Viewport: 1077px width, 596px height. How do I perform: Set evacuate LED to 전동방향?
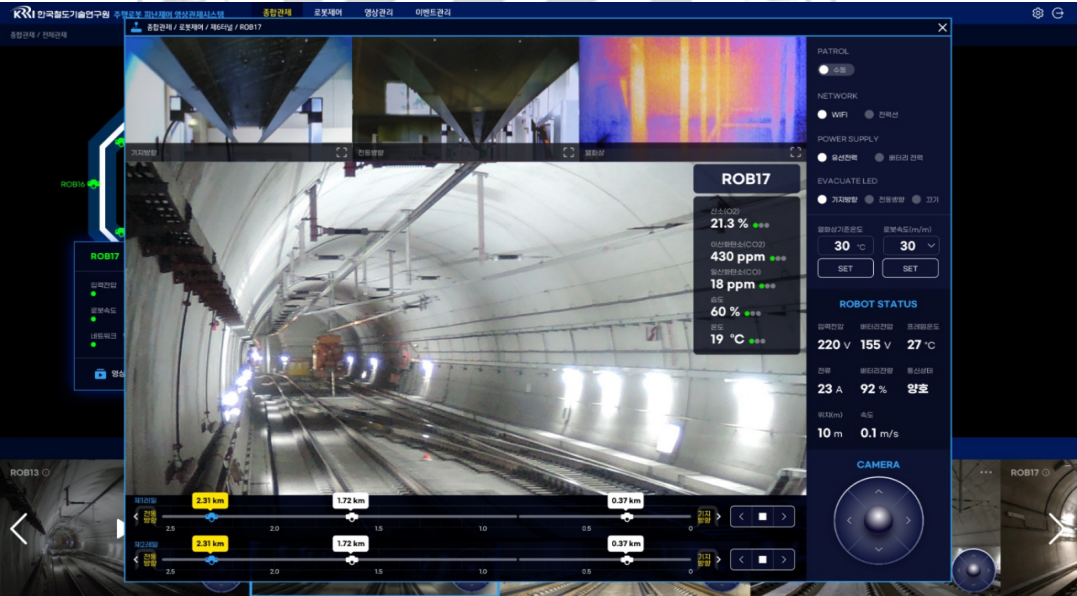(x=869, y=199)
